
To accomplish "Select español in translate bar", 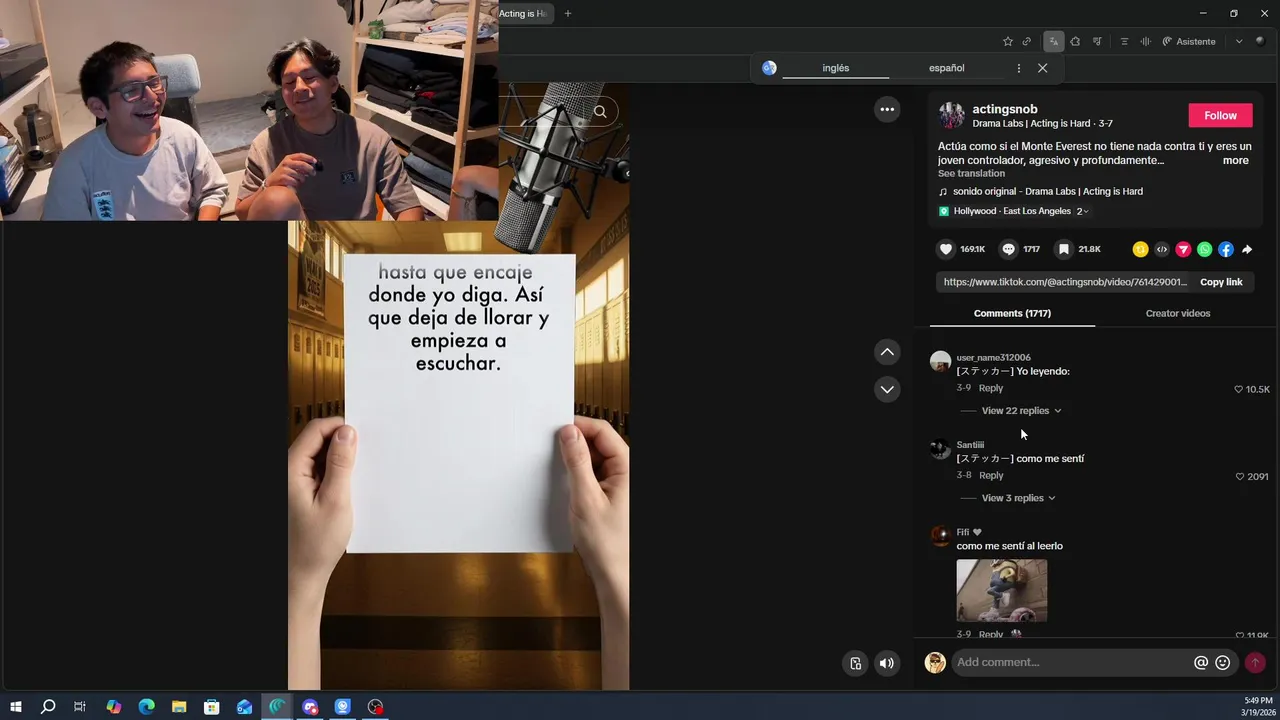I will click(x=946, y=68).
